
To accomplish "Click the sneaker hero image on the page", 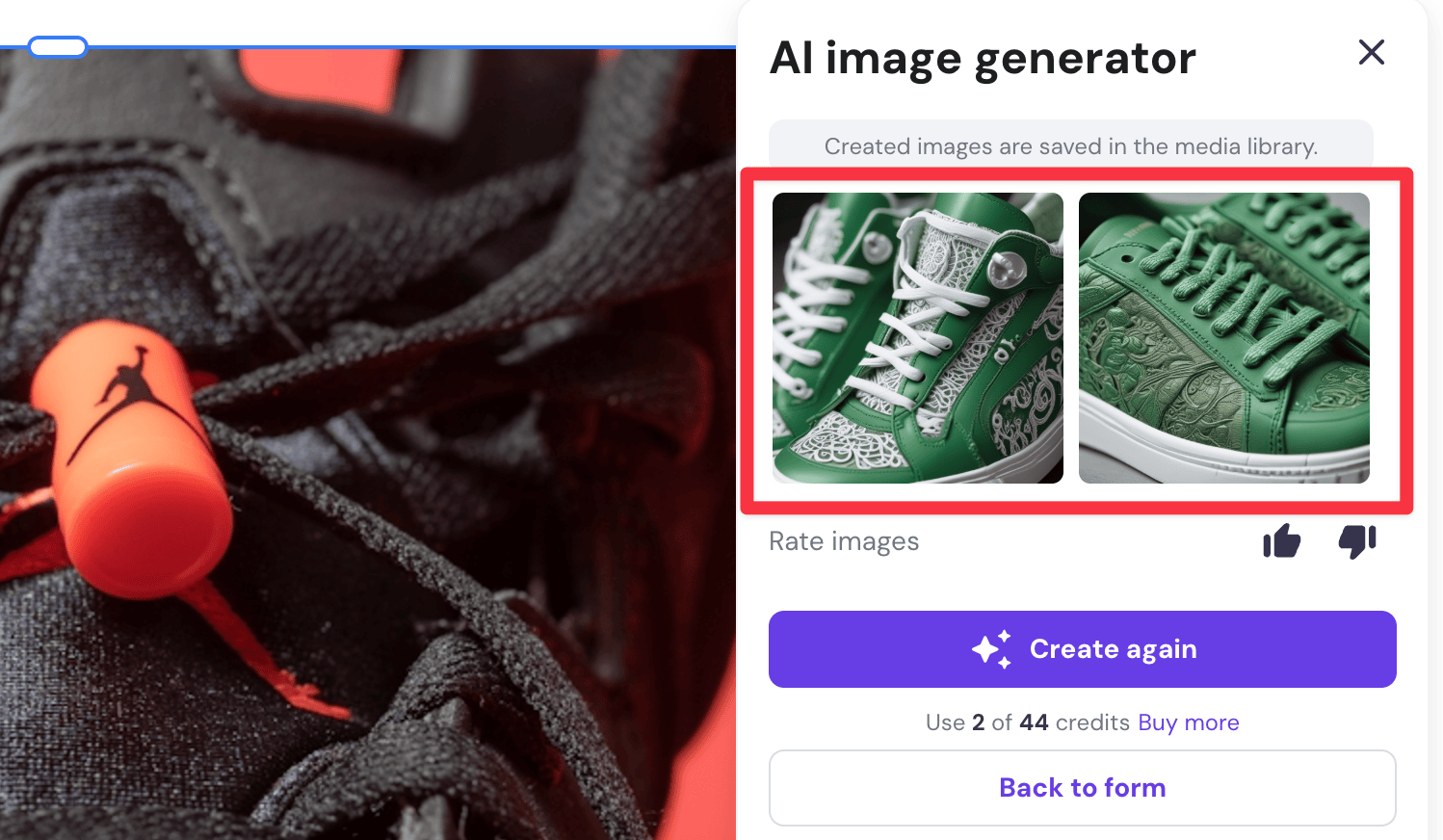I will click(366, 433).
